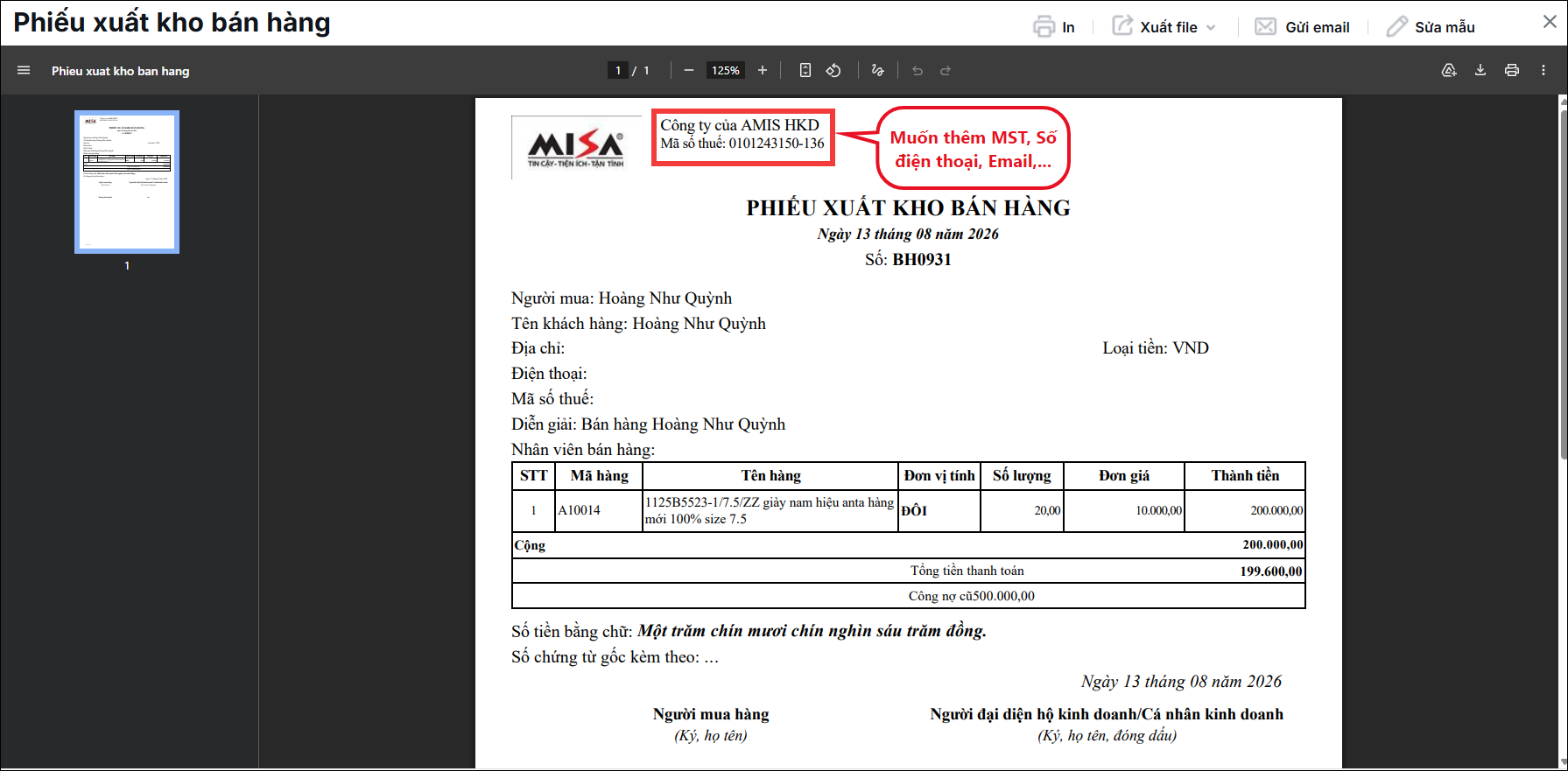This screenshot has height=771, width=1568.
Task: Click the Thành tiền column header
Action: point(1245,476)
